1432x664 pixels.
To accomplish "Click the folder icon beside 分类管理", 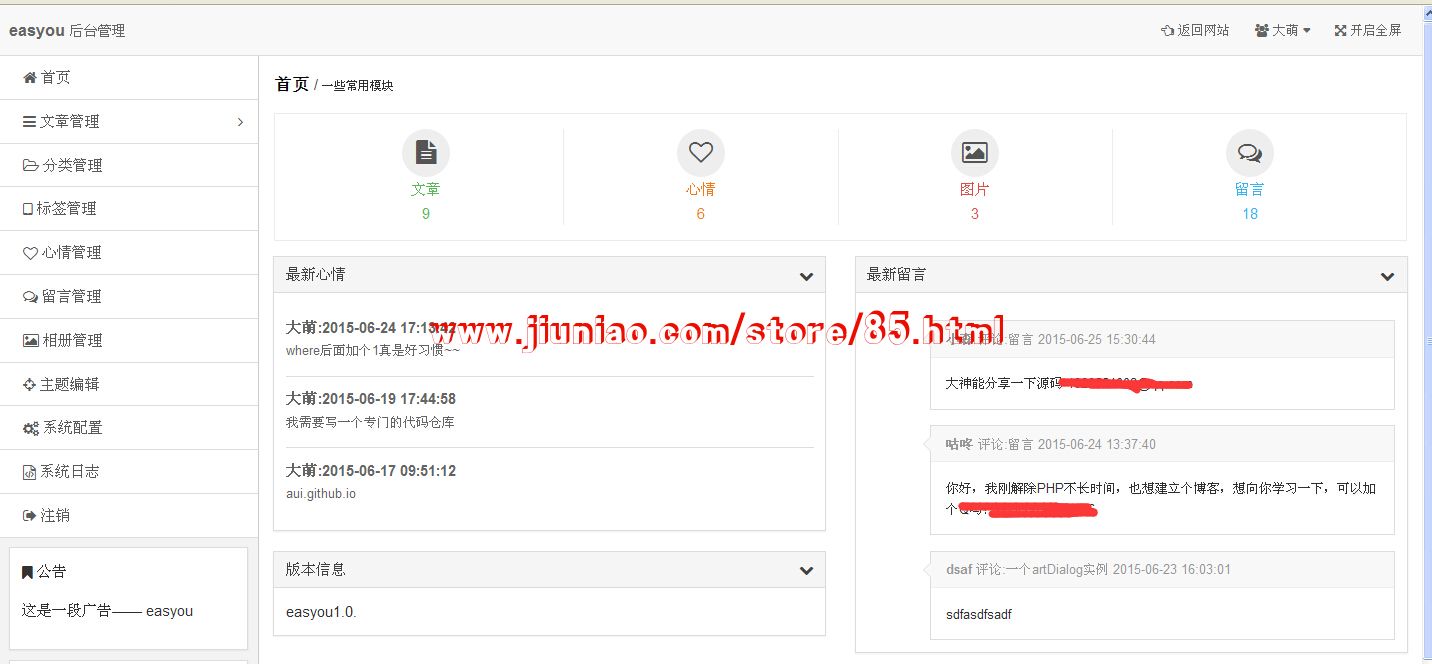I will point(30,166).
